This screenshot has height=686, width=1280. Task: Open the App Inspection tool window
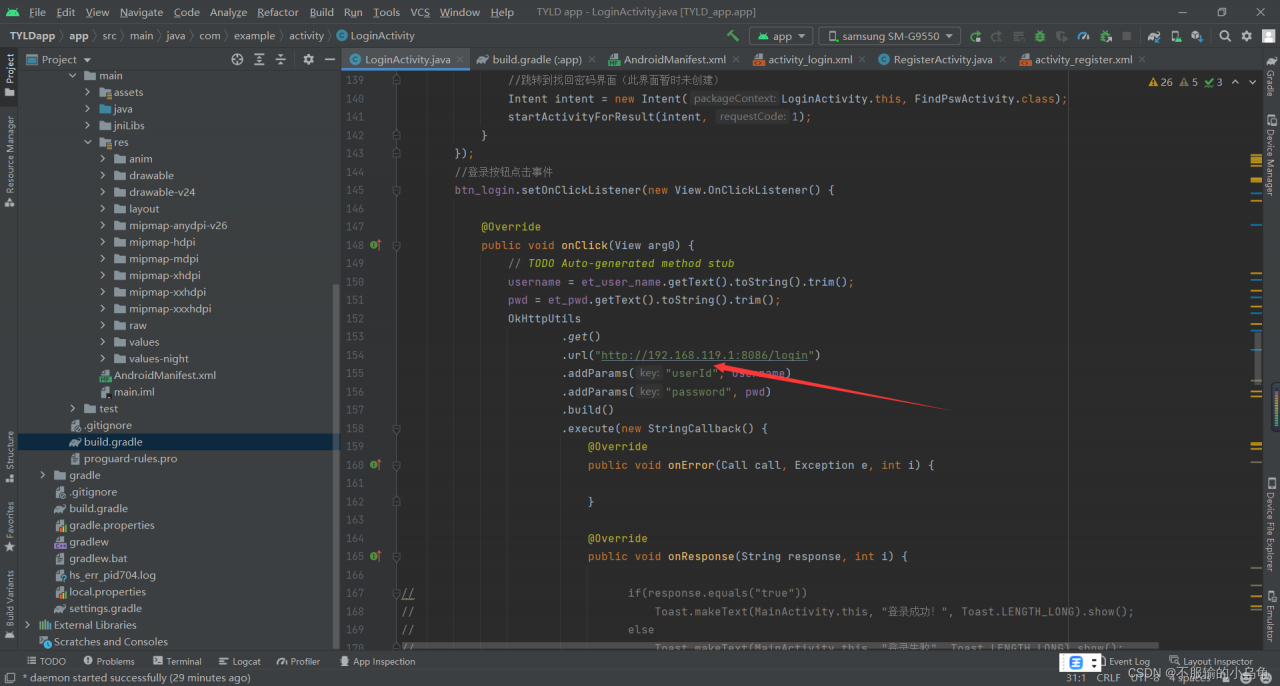377,661
